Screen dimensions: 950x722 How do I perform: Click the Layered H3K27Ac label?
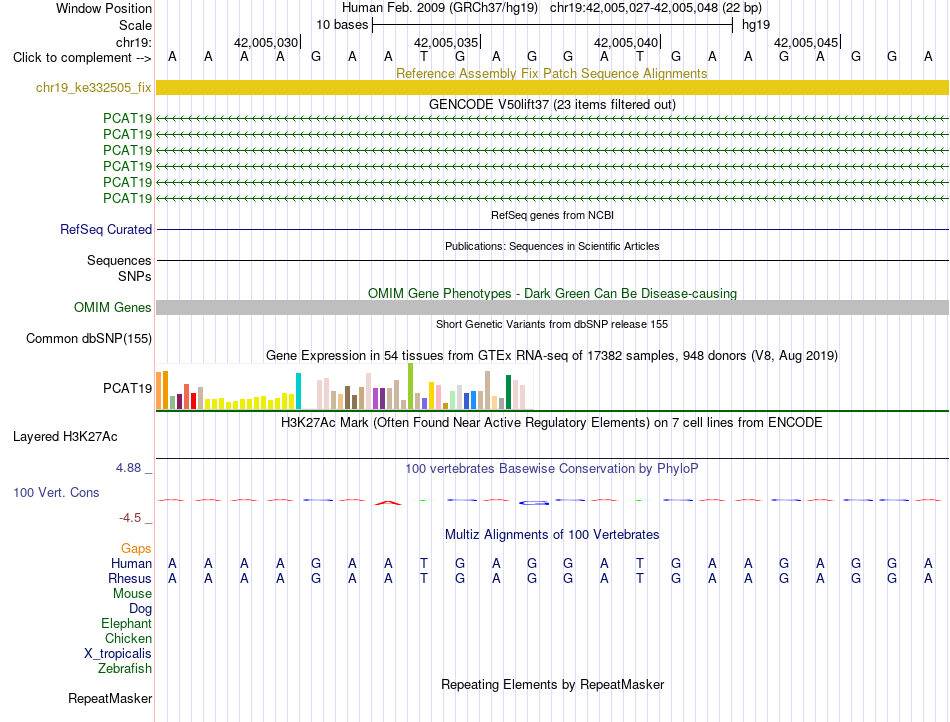click(65, 437)
